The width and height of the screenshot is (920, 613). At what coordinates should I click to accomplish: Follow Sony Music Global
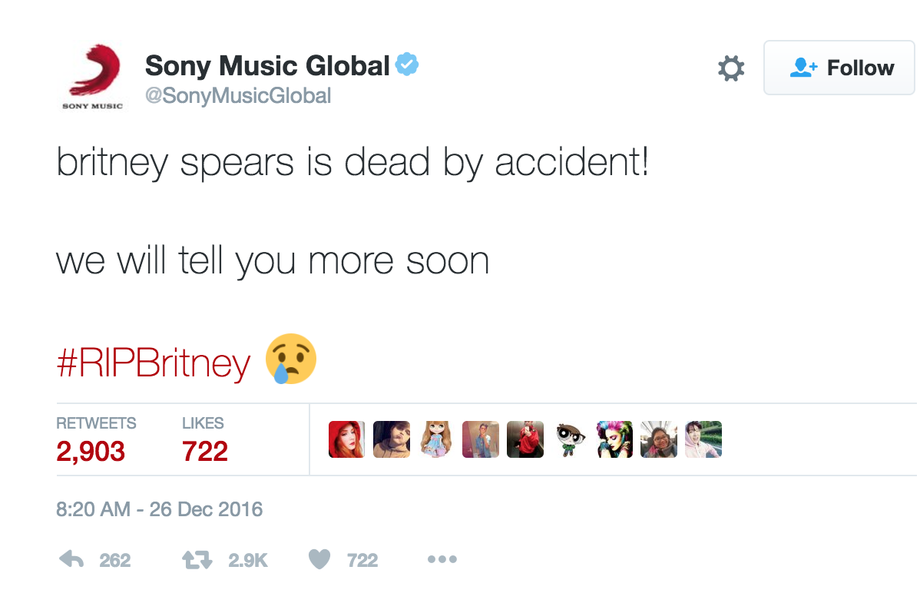click(839, 68)
